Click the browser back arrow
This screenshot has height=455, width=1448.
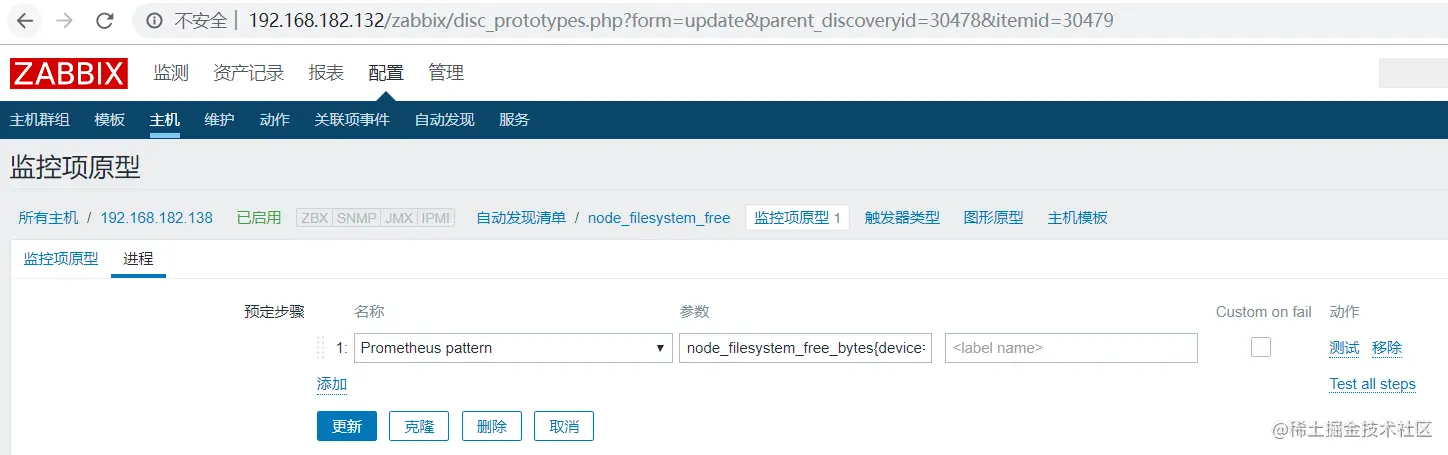[26, 20]
